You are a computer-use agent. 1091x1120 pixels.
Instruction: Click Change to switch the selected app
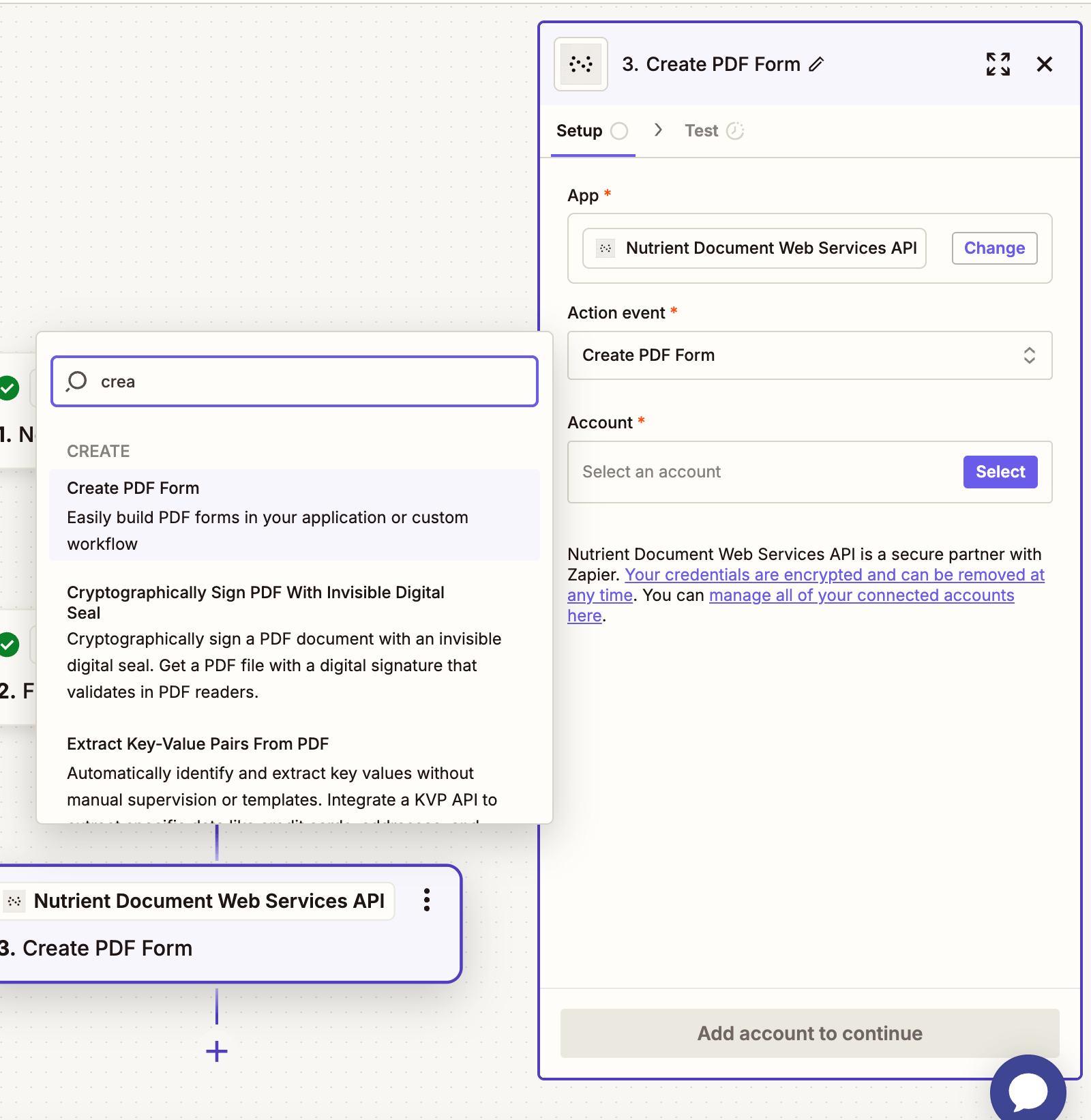tap(993, 248)
